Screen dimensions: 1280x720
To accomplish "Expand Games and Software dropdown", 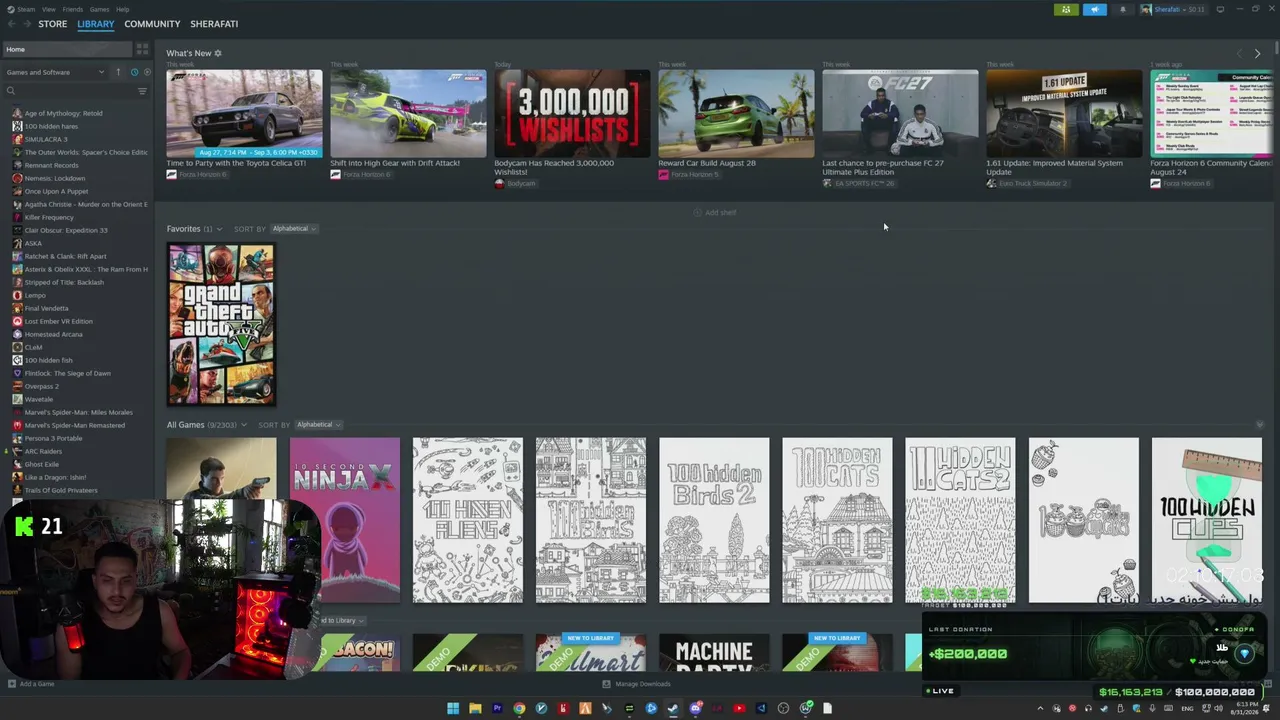I will [x=55, y=72].
